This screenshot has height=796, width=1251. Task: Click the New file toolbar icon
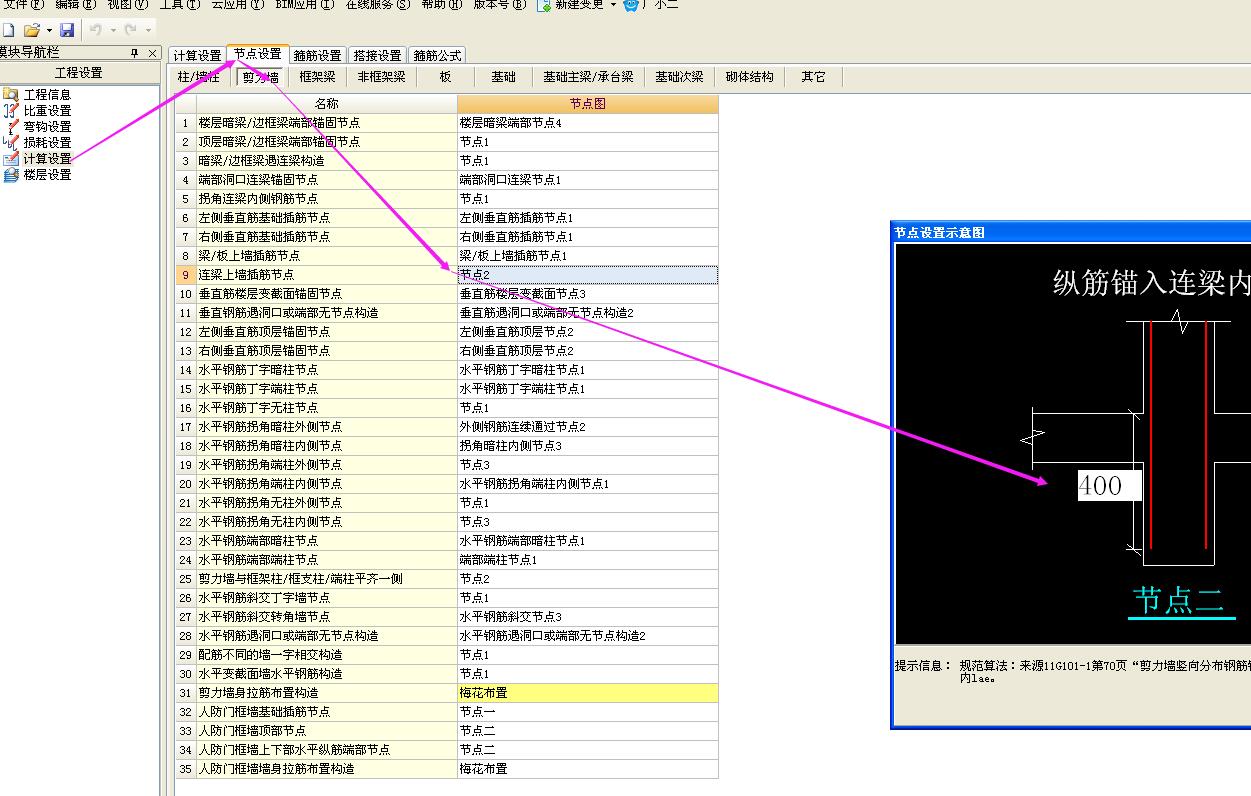pos(8,30)
